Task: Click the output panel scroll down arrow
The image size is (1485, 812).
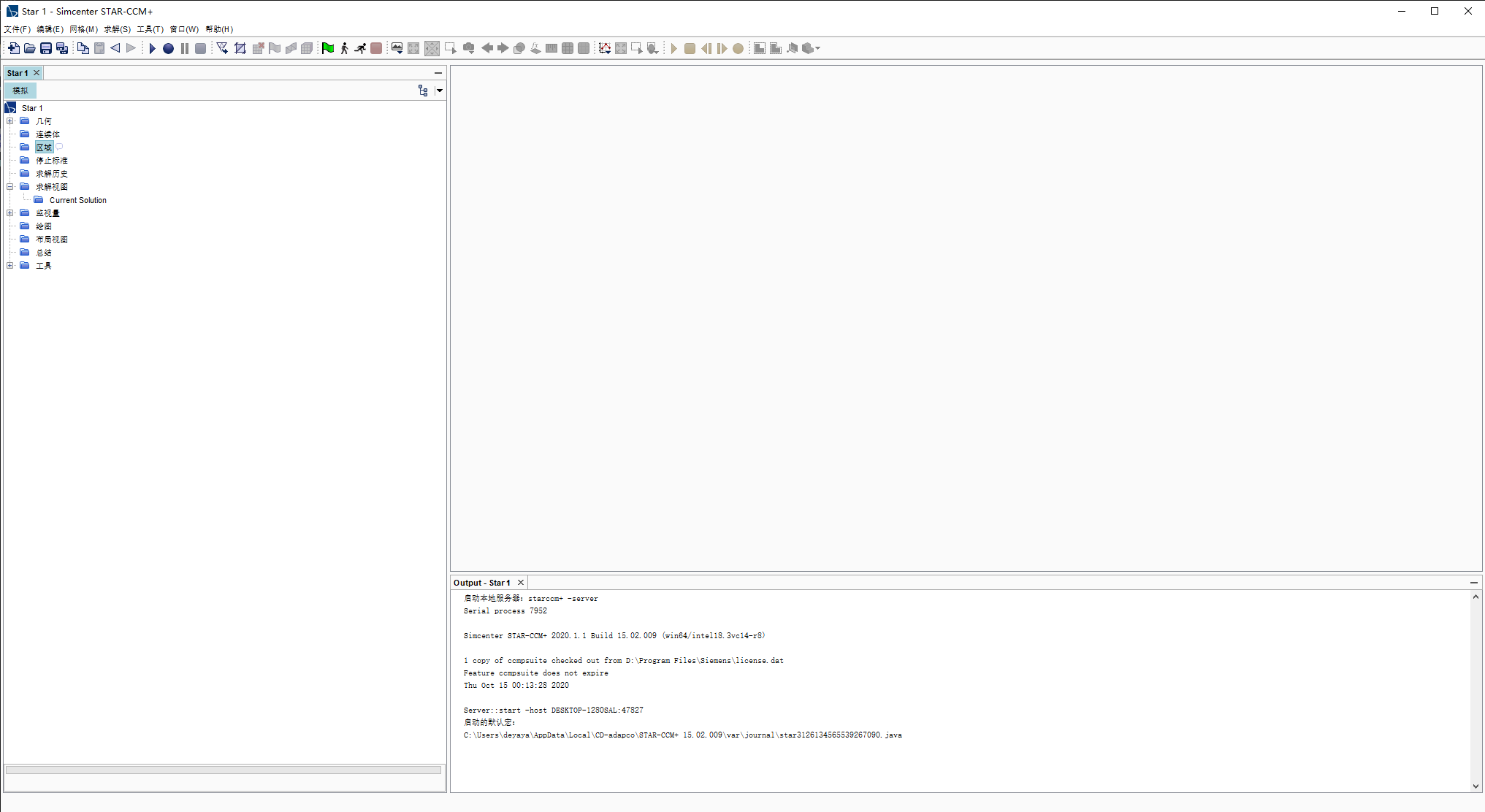Action: click(x=1476, y=786)
